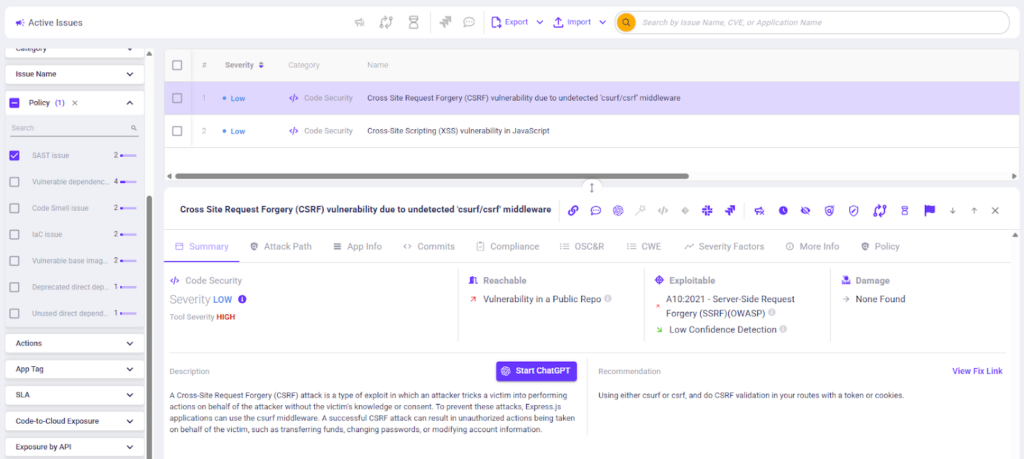Click workflow cycle icon in detail toolbar
Screen dimensions: 1024x459
pos(879,210)
